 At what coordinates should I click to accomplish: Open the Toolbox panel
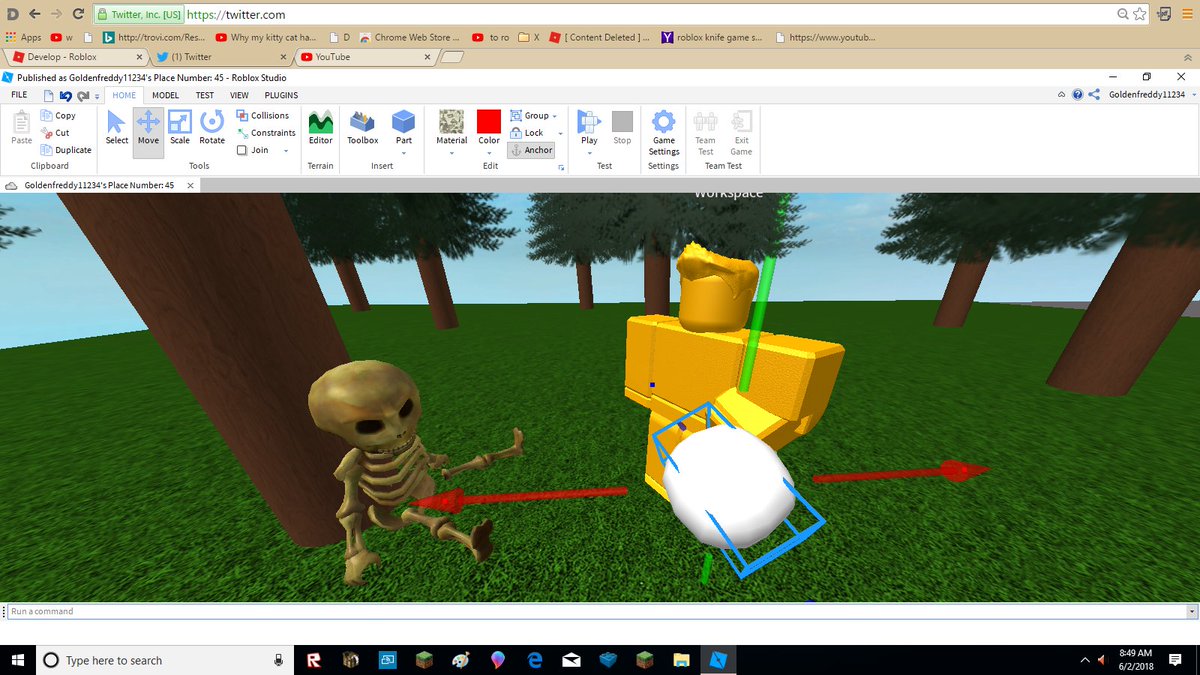[362, 128]
